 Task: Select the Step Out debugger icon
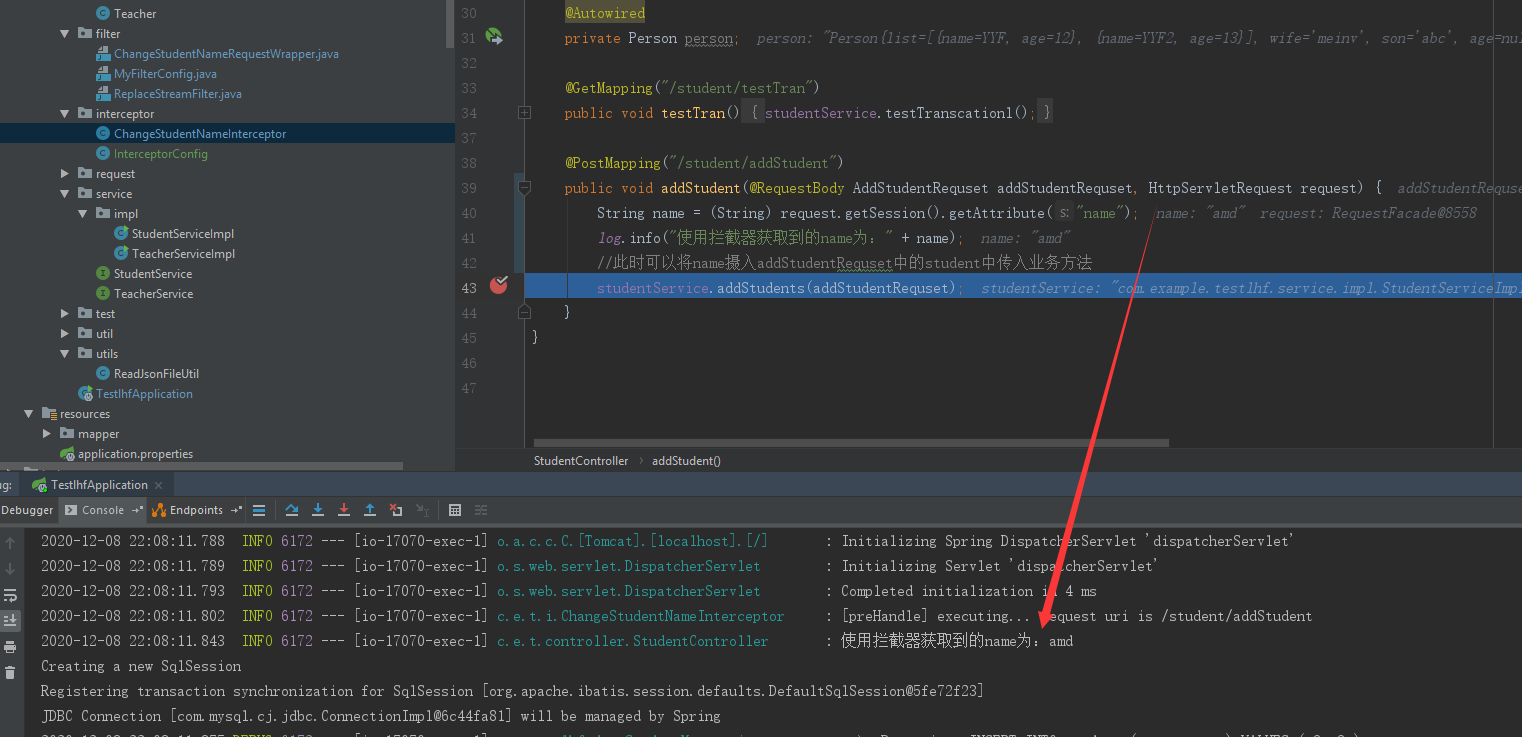[370, 512]
